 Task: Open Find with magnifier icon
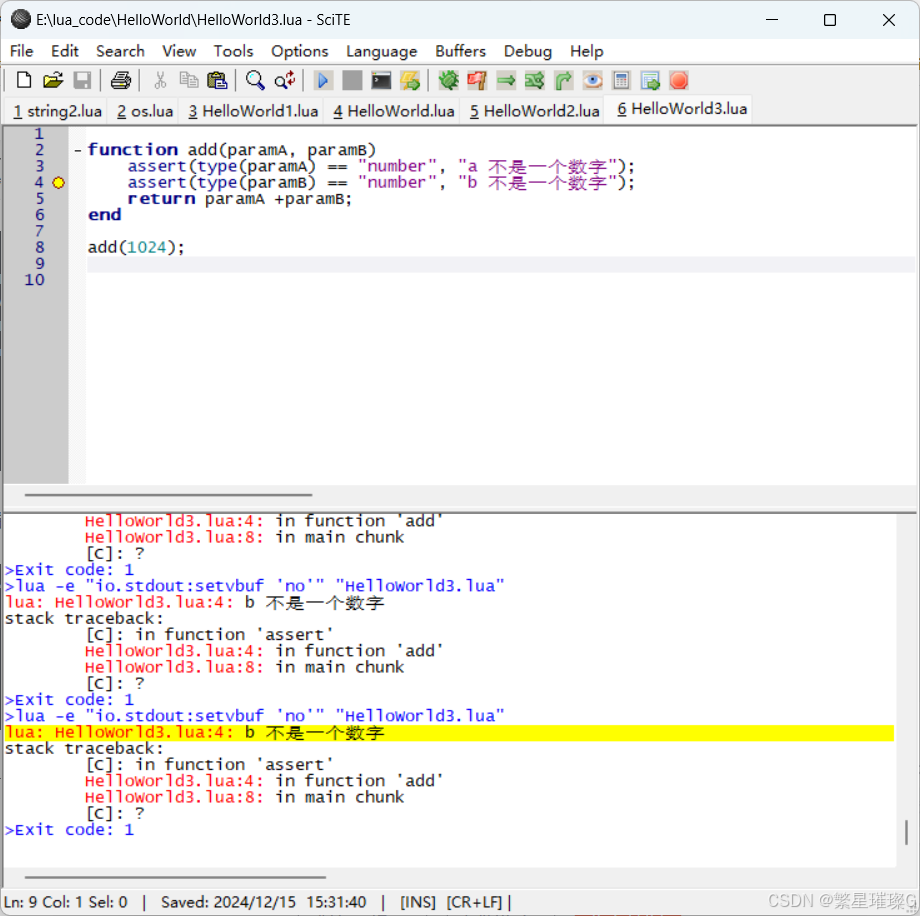click(x=255, y=80)
